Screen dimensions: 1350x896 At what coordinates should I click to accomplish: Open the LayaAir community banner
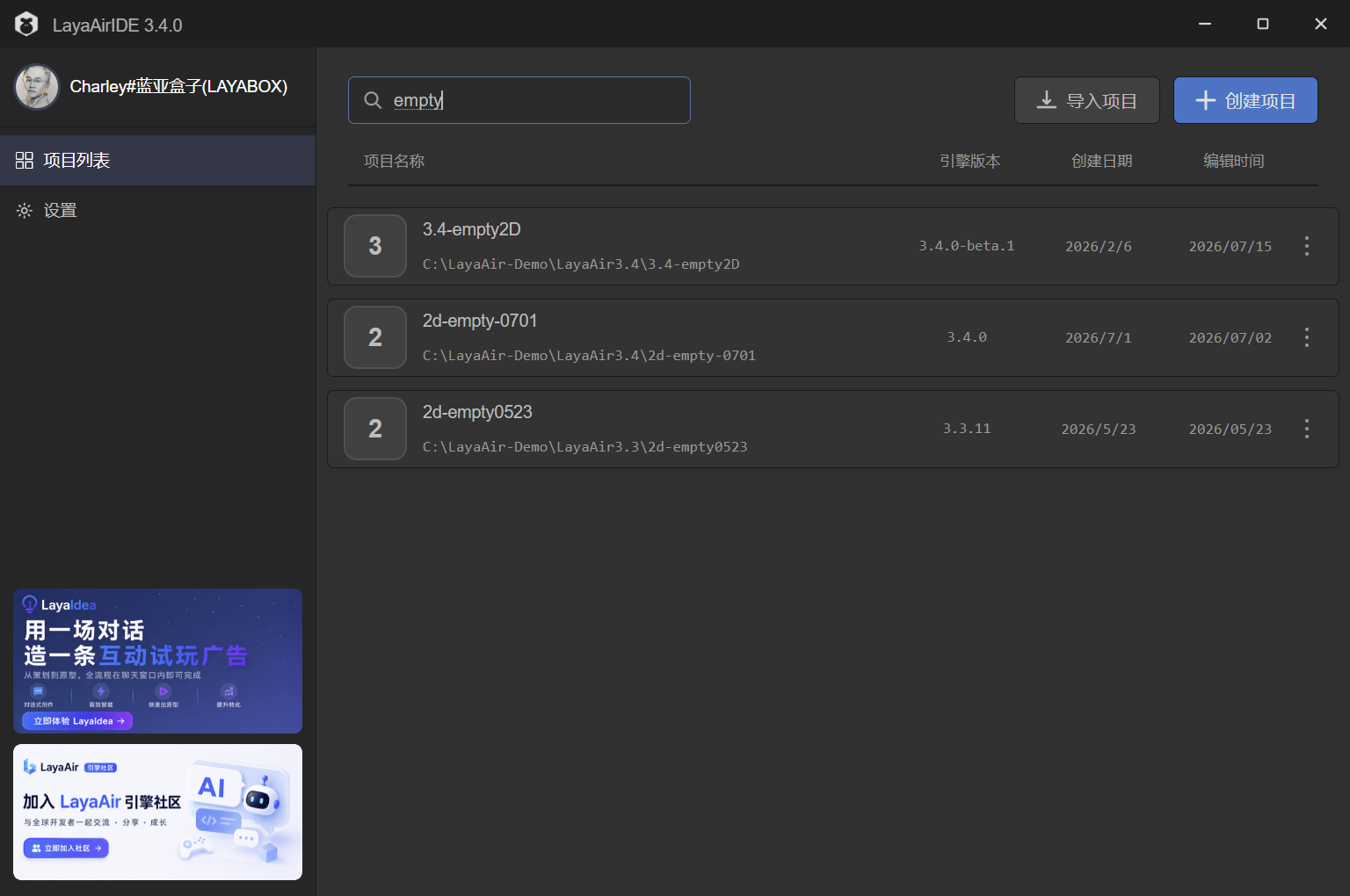(157, 812)
